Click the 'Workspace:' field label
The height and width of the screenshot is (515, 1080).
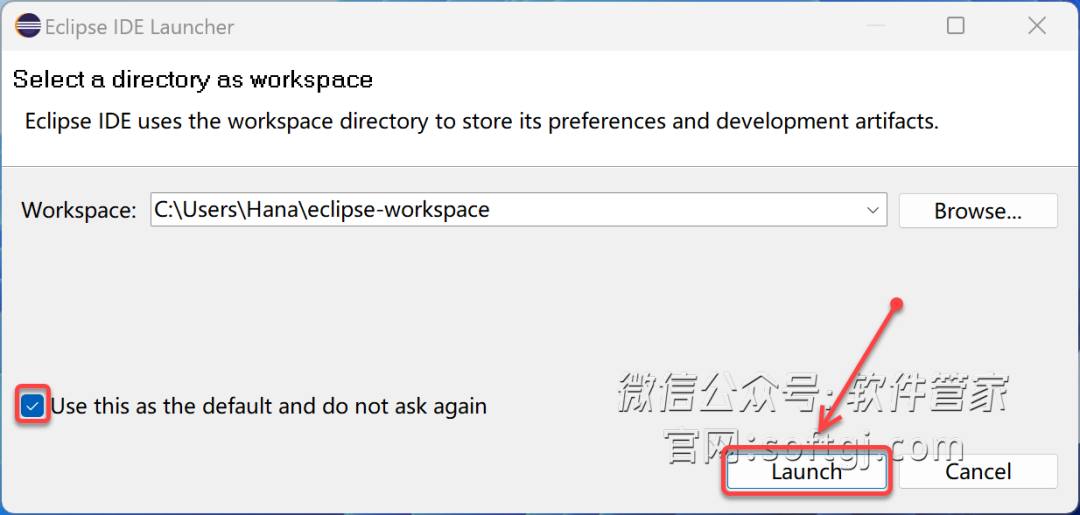pos(79,210)
